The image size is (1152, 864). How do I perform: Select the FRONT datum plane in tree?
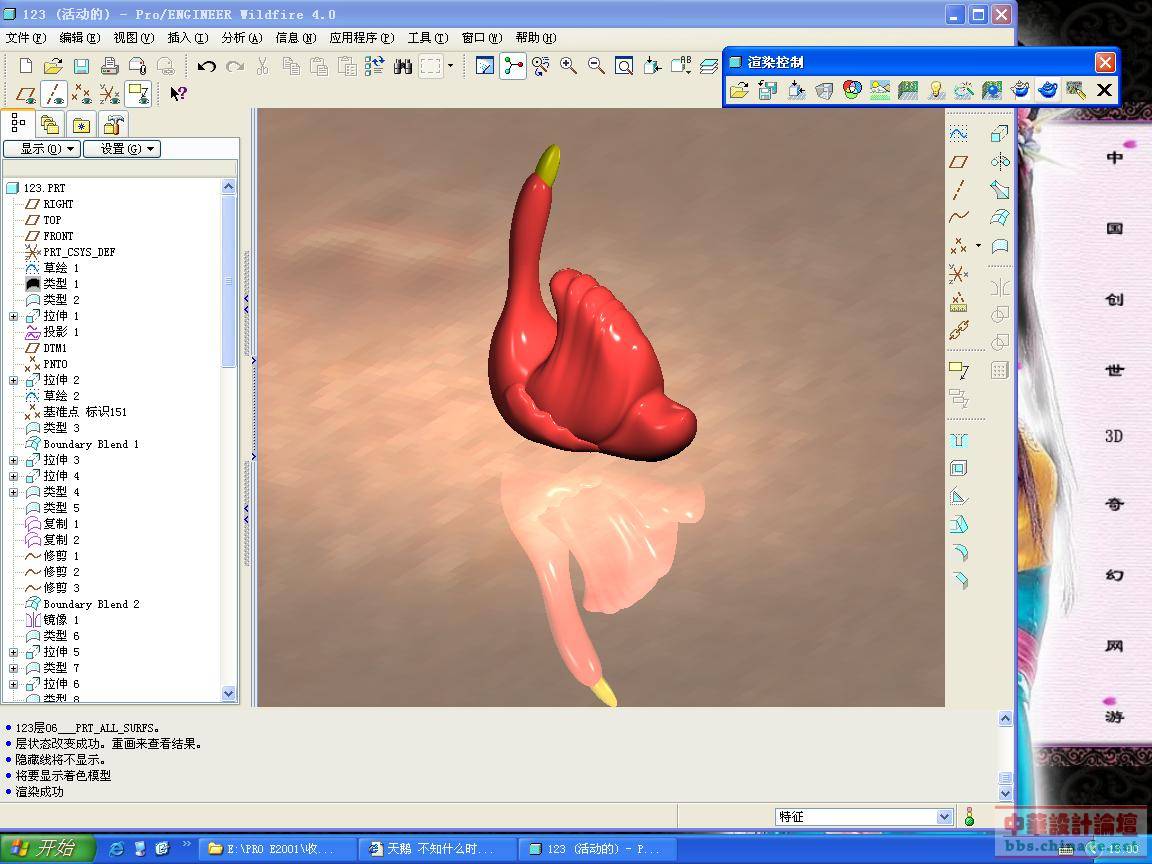tap(58, 237)
